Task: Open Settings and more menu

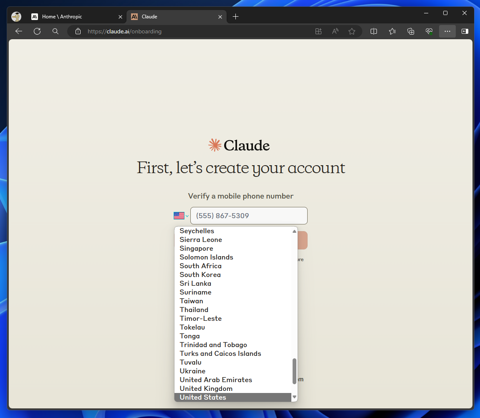Action: click(x=447, y=31)
